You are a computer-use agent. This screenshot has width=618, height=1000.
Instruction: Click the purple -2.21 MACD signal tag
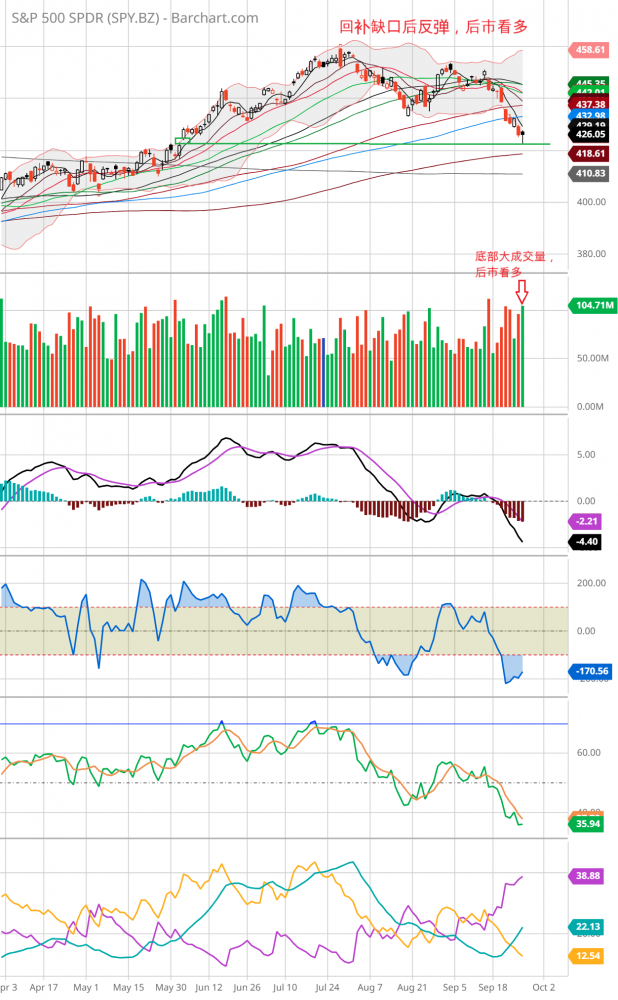(x=585, y=521)
